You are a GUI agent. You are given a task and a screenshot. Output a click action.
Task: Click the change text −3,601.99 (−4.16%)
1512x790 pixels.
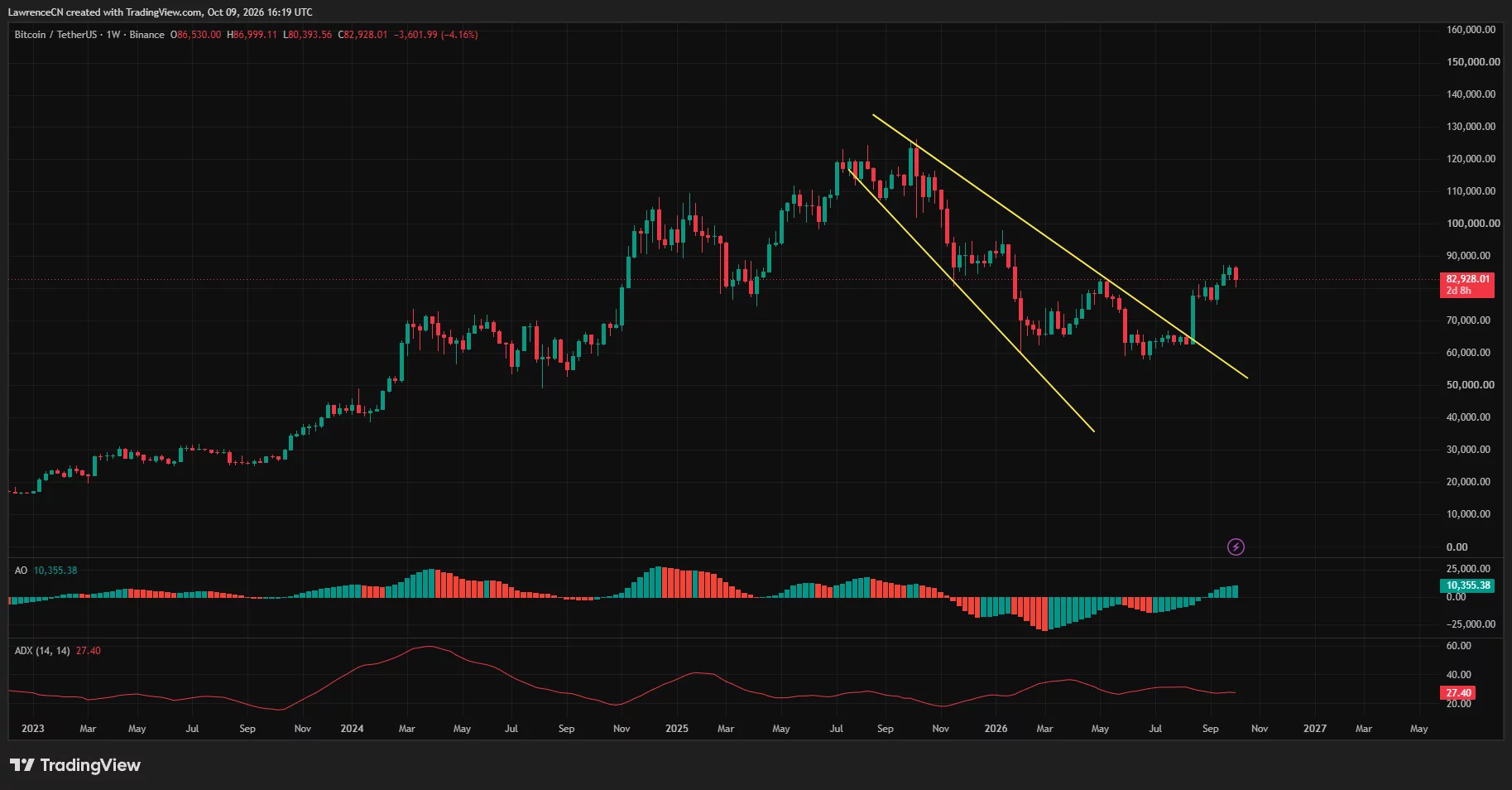click(x=436, y=35)
